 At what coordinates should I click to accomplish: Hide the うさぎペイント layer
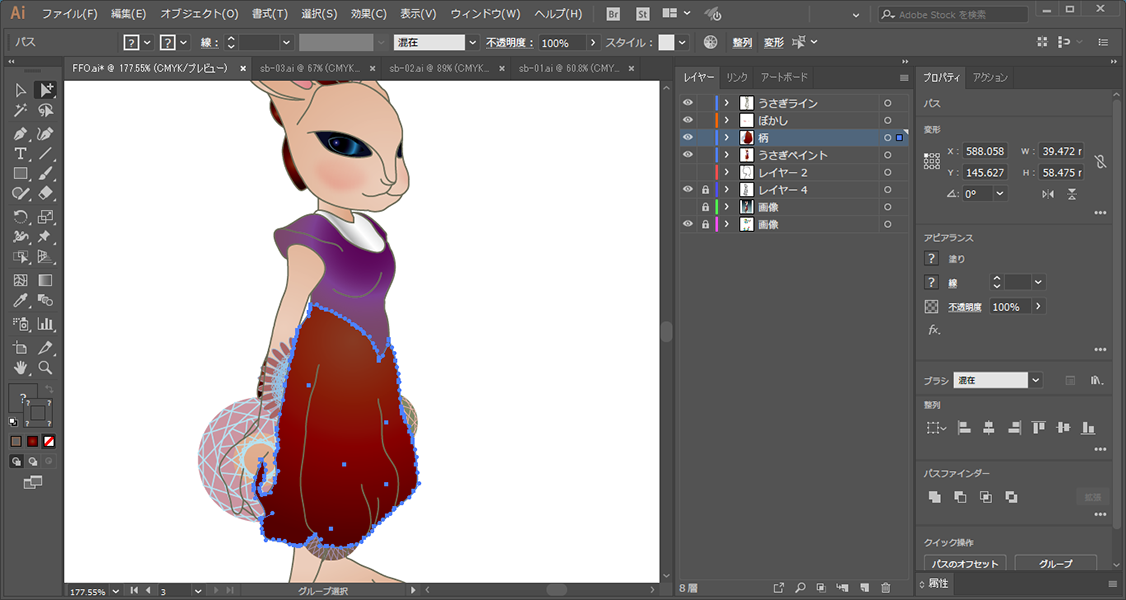pyautogui.click(x=688, y=154)
